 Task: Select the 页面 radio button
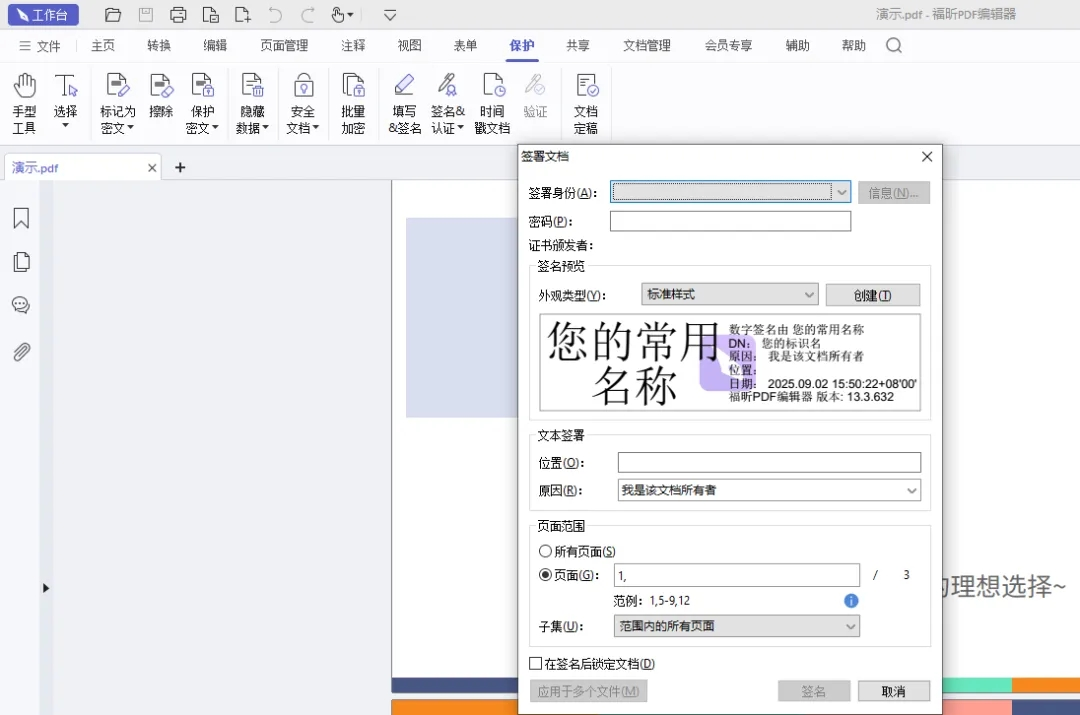coord(545,574)
